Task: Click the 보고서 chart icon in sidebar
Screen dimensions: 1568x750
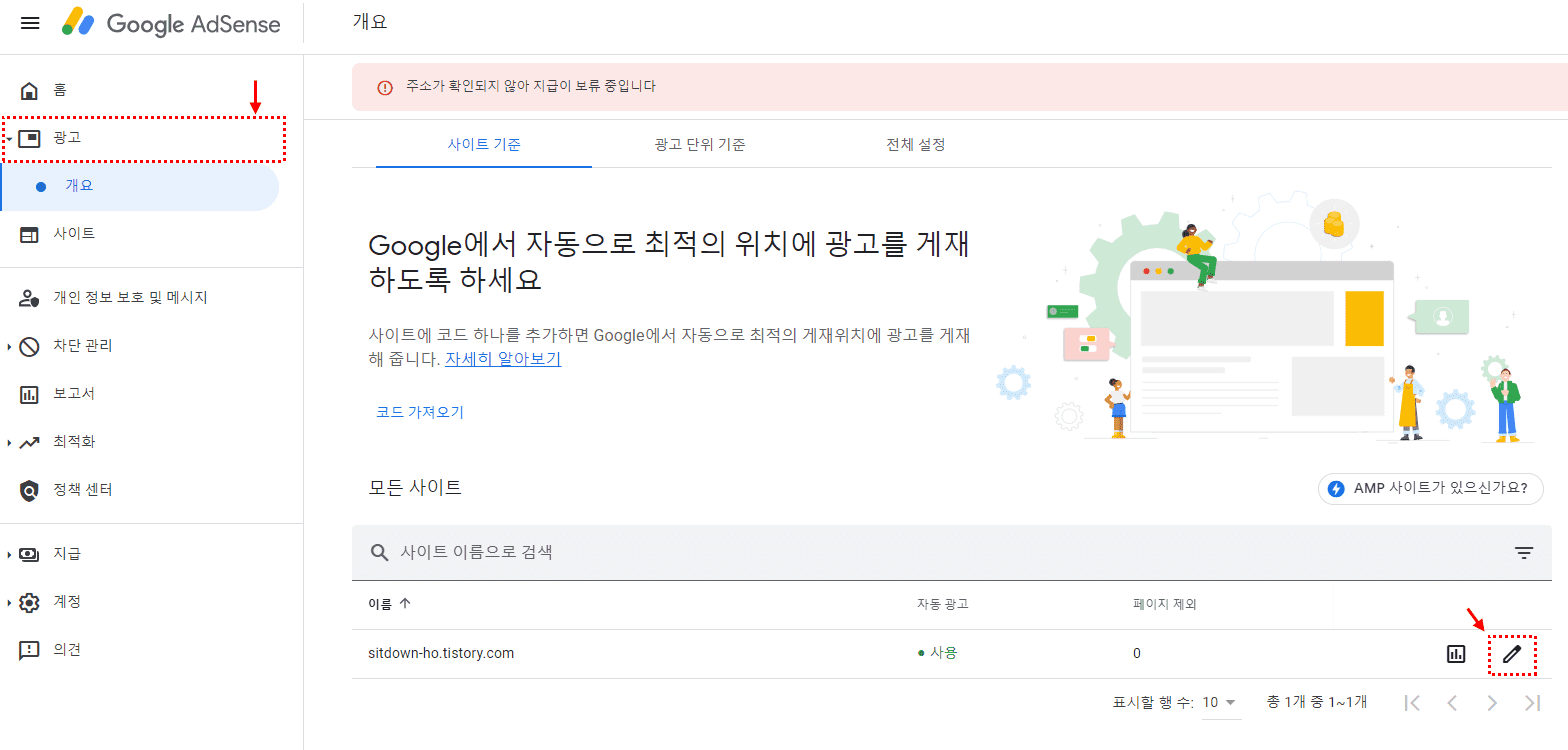Action: [30, 394]
